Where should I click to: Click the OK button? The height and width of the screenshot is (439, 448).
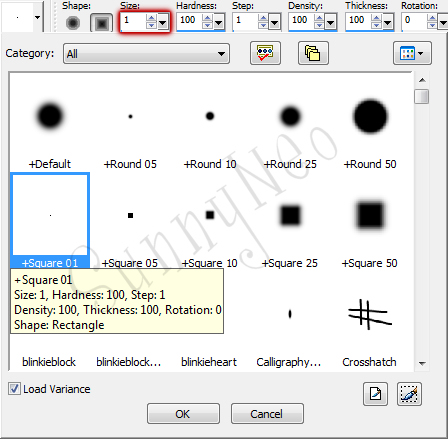(x=183, y=414)
